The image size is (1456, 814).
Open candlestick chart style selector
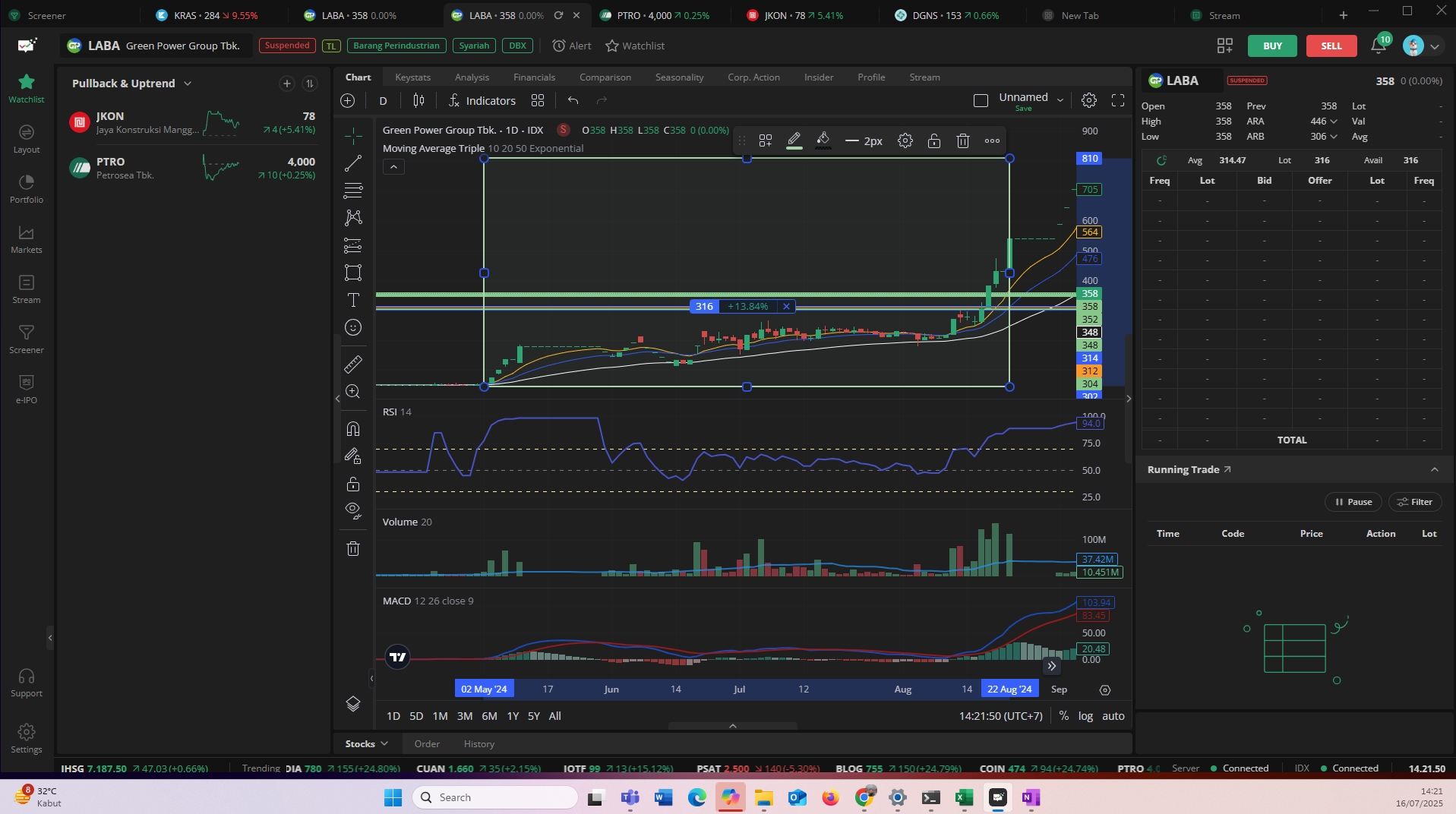(x=418, y=100)
